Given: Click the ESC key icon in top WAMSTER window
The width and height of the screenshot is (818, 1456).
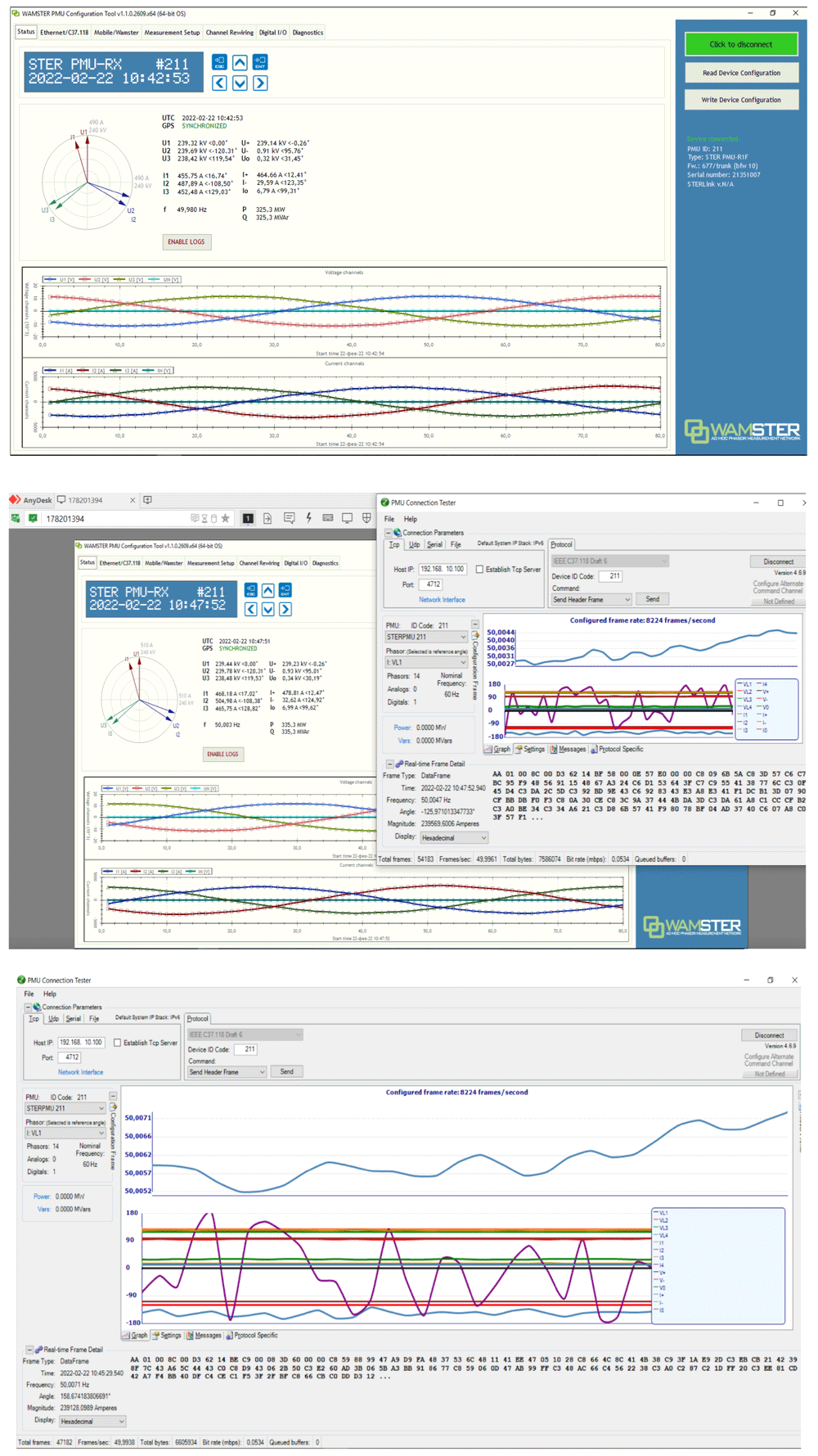Looking at the screenshot, I should point(219,62).
